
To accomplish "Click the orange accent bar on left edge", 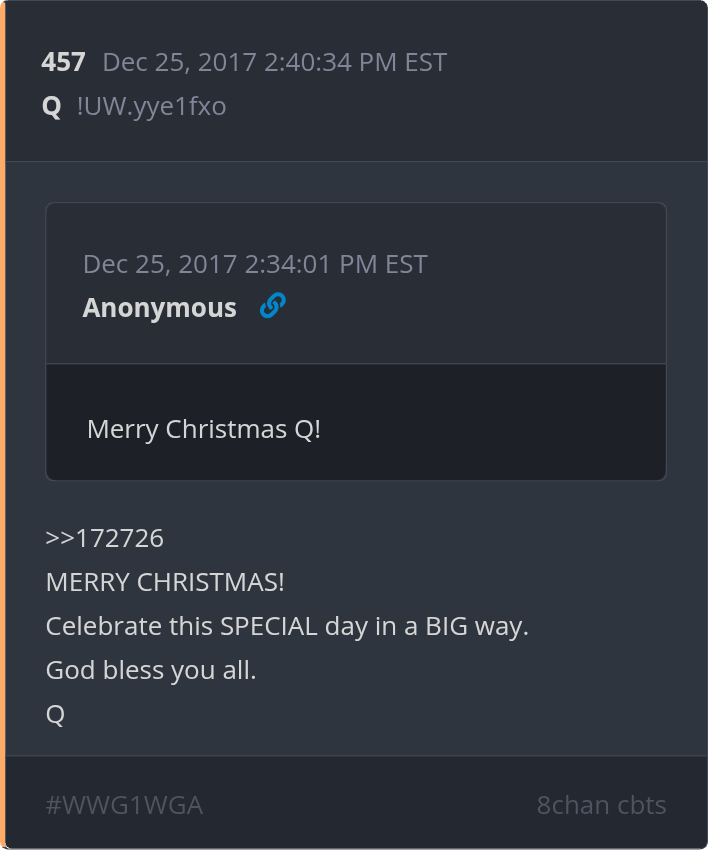I will [x=3, y=425].
